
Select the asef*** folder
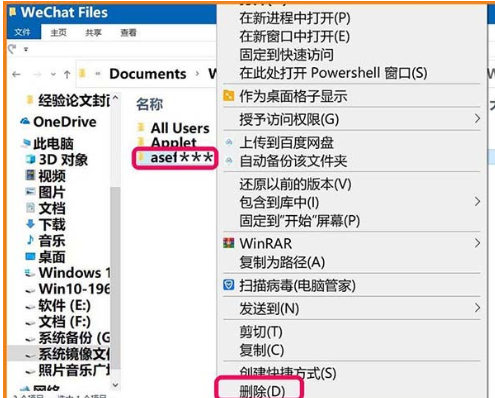coord(182,158)
